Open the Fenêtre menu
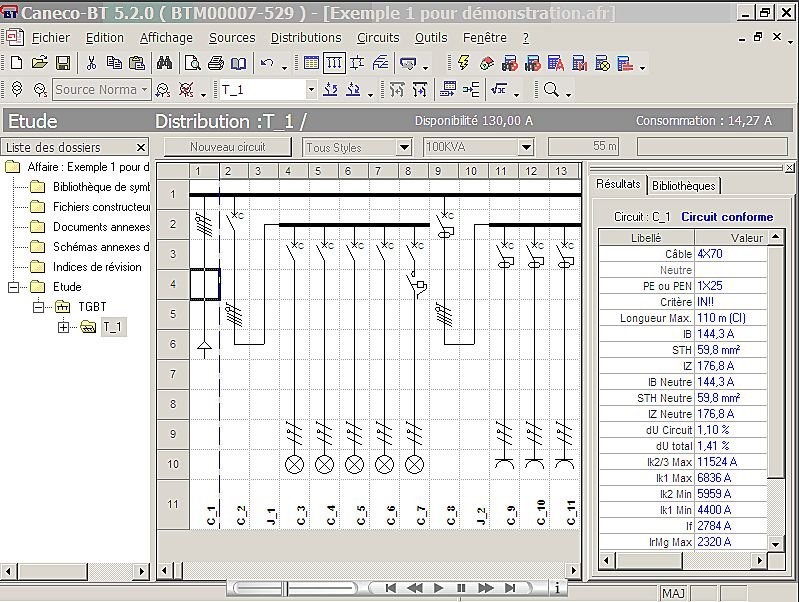The height and width of the screenshot is (602, 799). point(485,38)
